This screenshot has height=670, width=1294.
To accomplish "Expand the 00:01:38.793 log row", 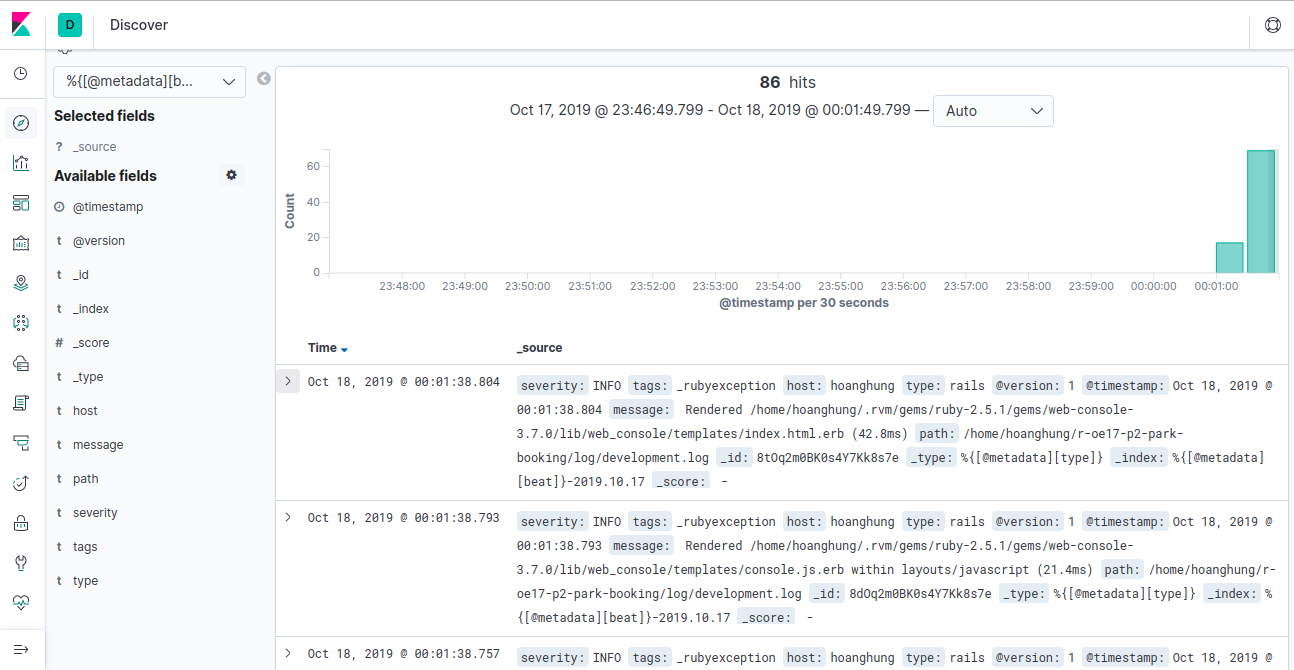I will pyautogui.click(x=288, y=517).
